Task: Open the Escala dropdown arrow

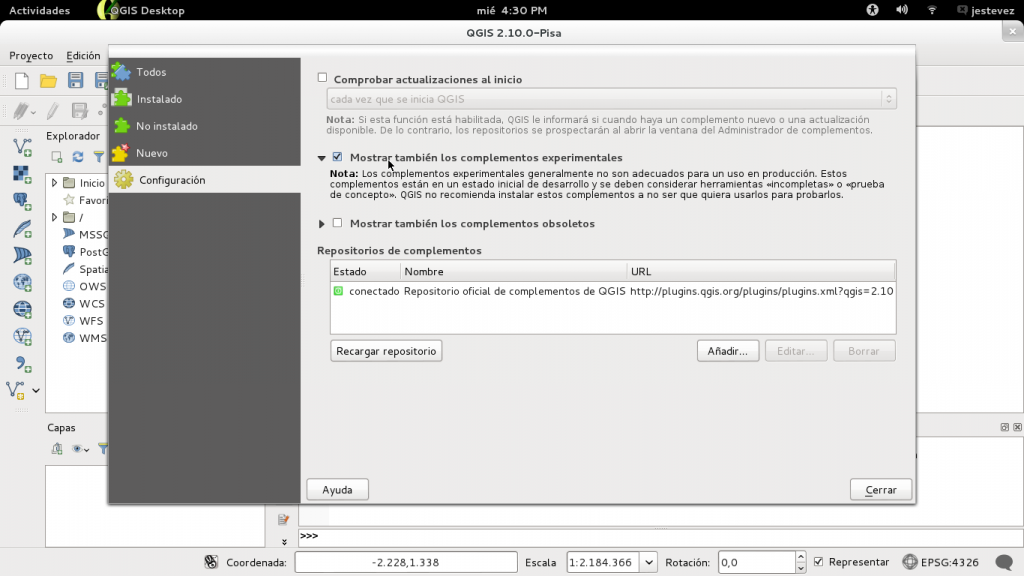Action: (648, 562)
